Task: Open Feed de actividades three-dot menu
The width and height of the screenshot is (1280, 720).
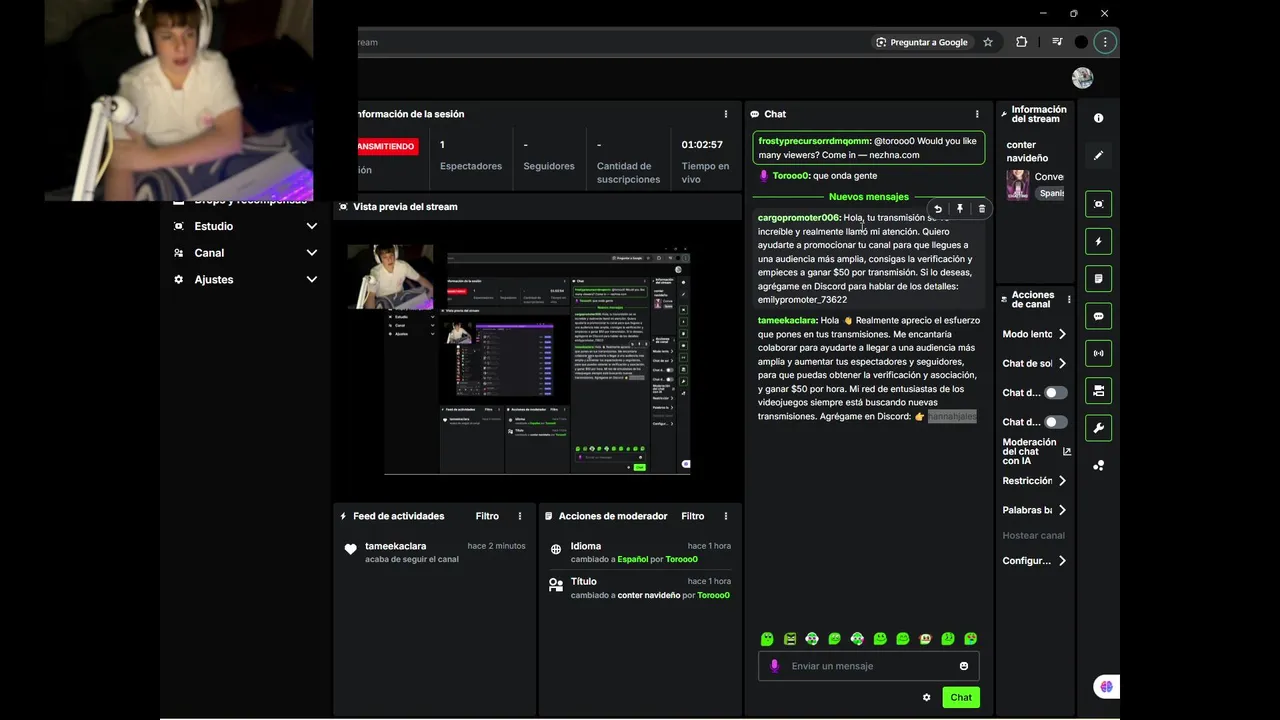Action: point(520,516)
